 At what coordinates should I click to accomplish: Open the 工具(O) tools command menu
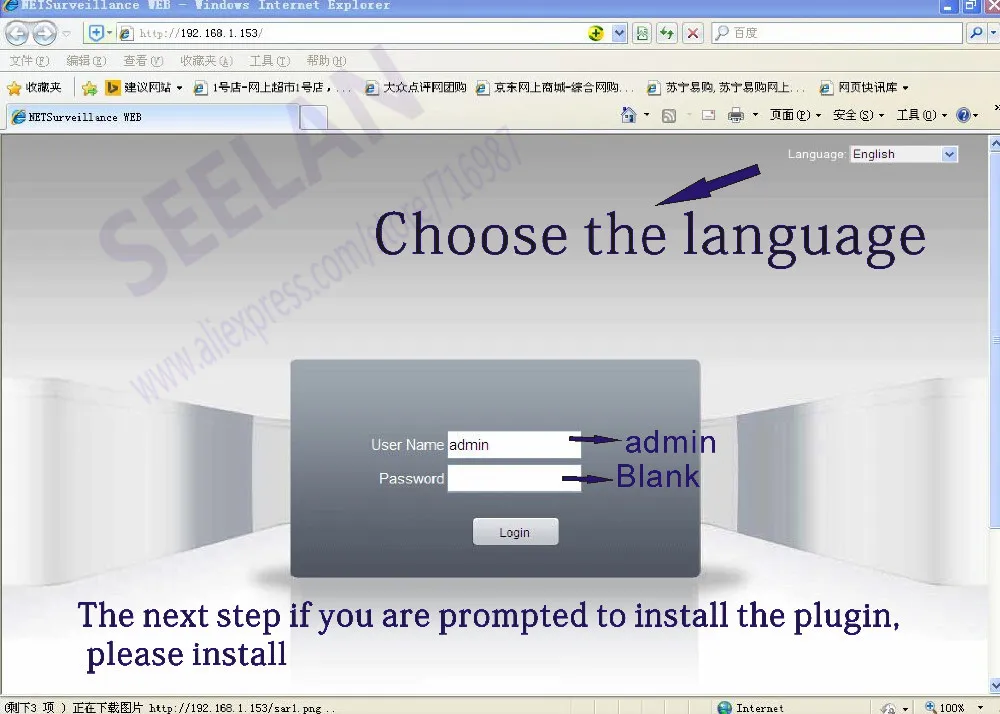coord(922,115)
